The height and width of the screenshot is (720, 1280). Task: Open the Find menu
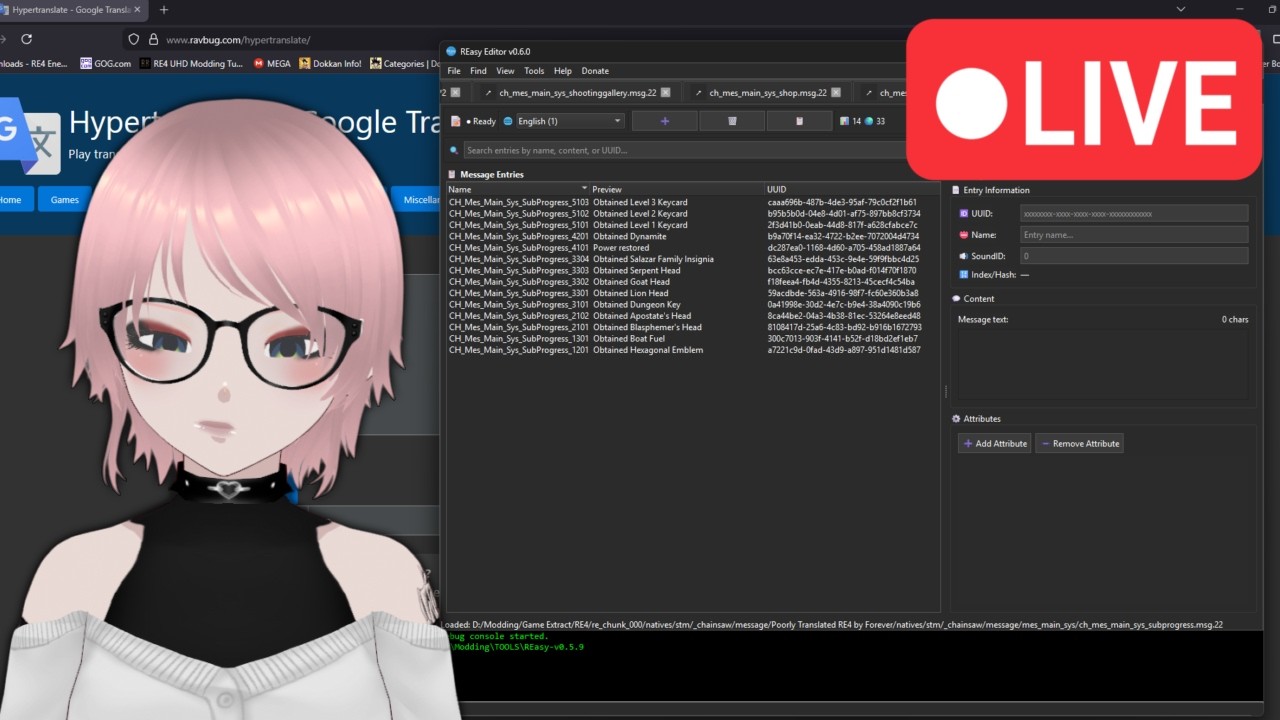[478, 71]
